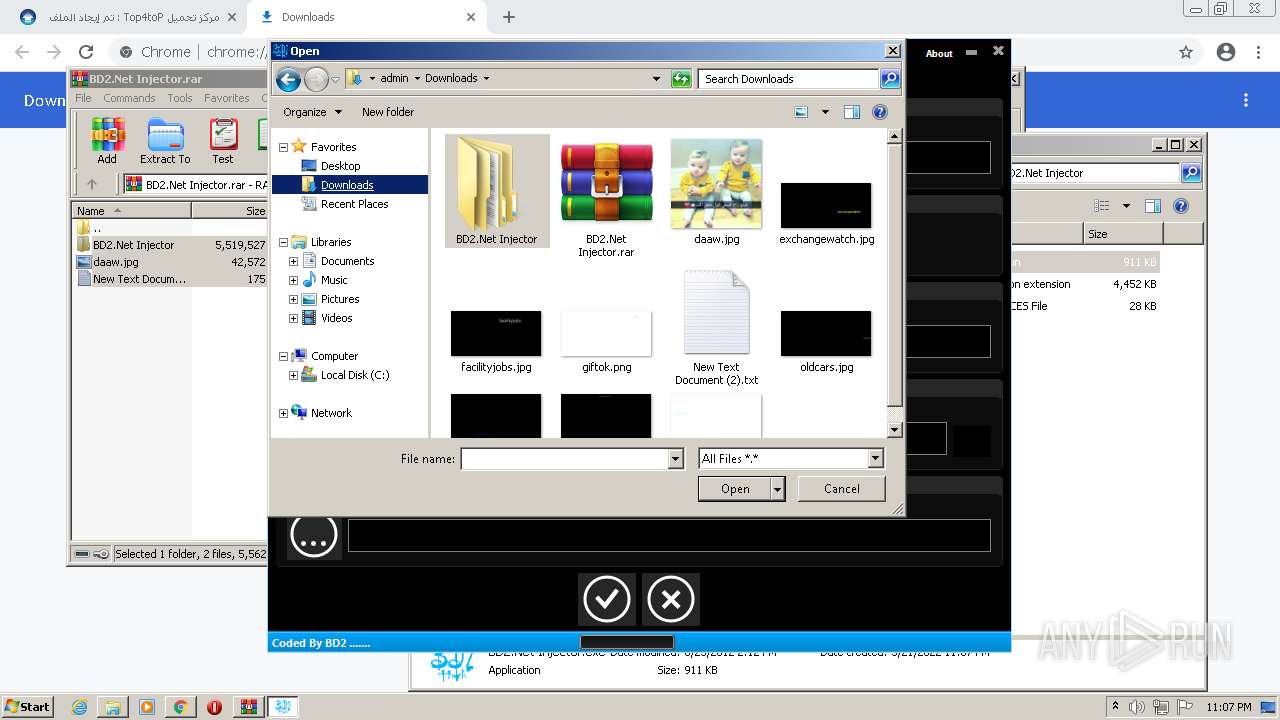Screen dimensions: 1280x720
Task: Open help via the blue question mark
Action: [x=880, y=112]
